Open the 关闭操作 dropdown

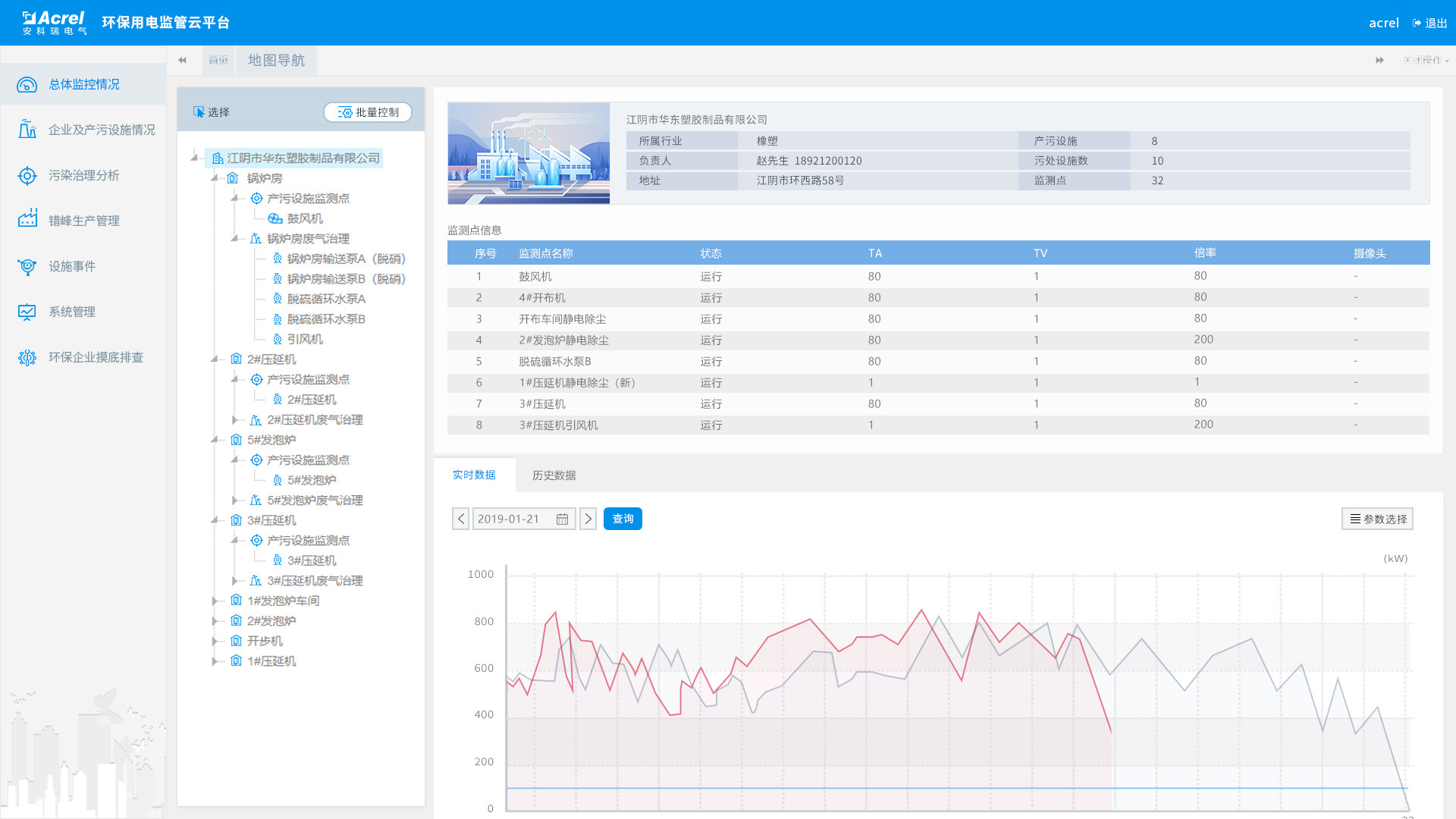coord(1425,61)
